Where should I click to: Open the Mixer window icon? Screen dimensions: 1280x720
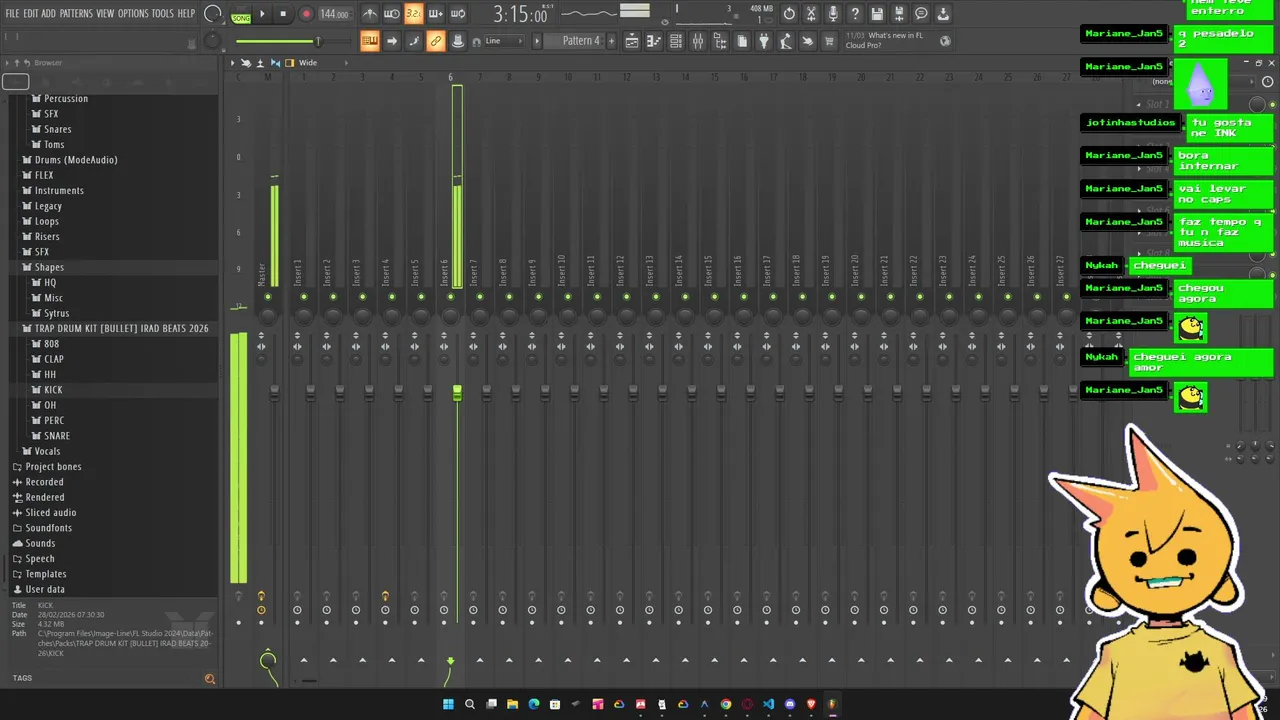click(x=698, y=41)
